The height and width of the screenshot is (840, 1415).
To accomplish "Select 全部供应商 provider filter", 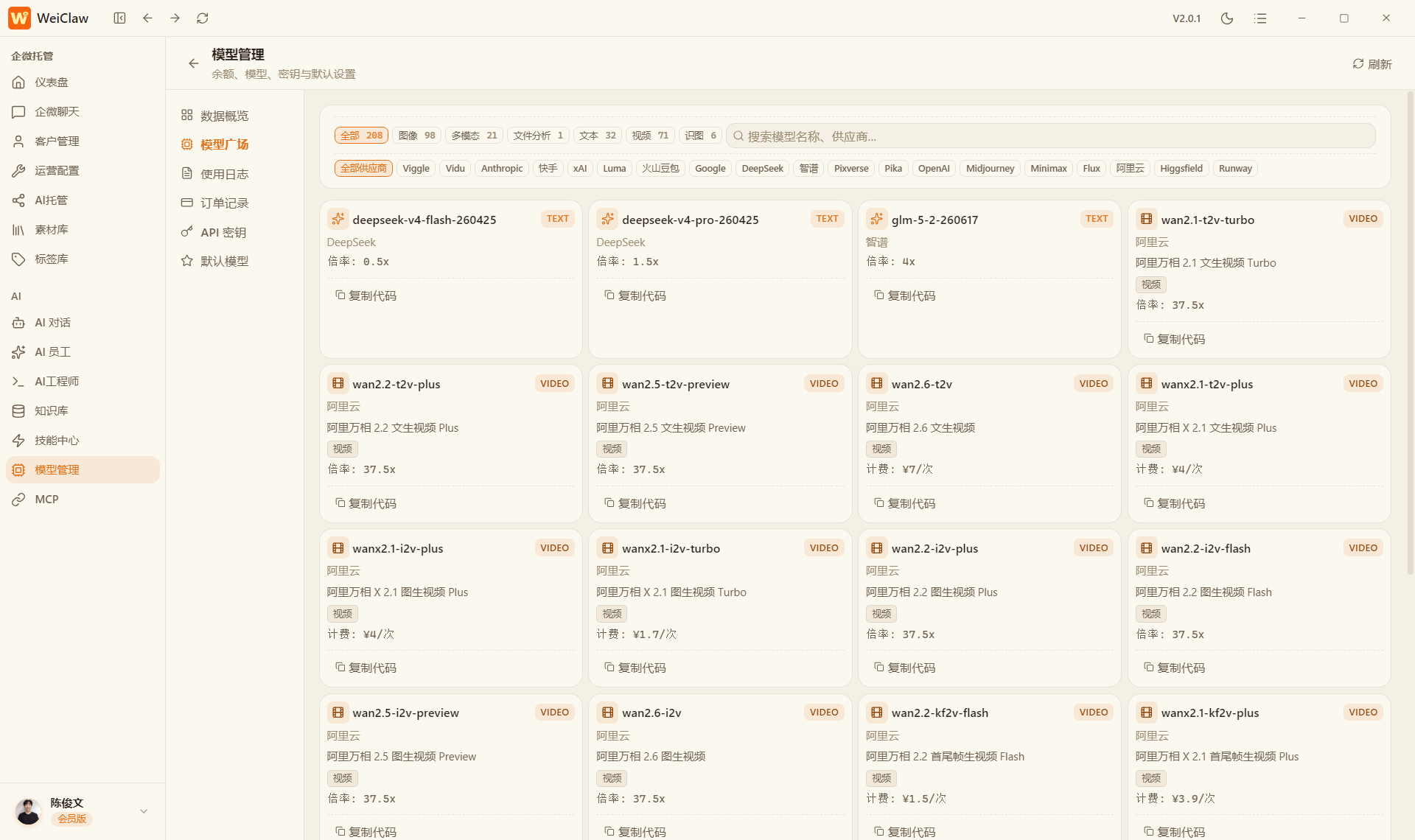I will [x=363, y=169].
